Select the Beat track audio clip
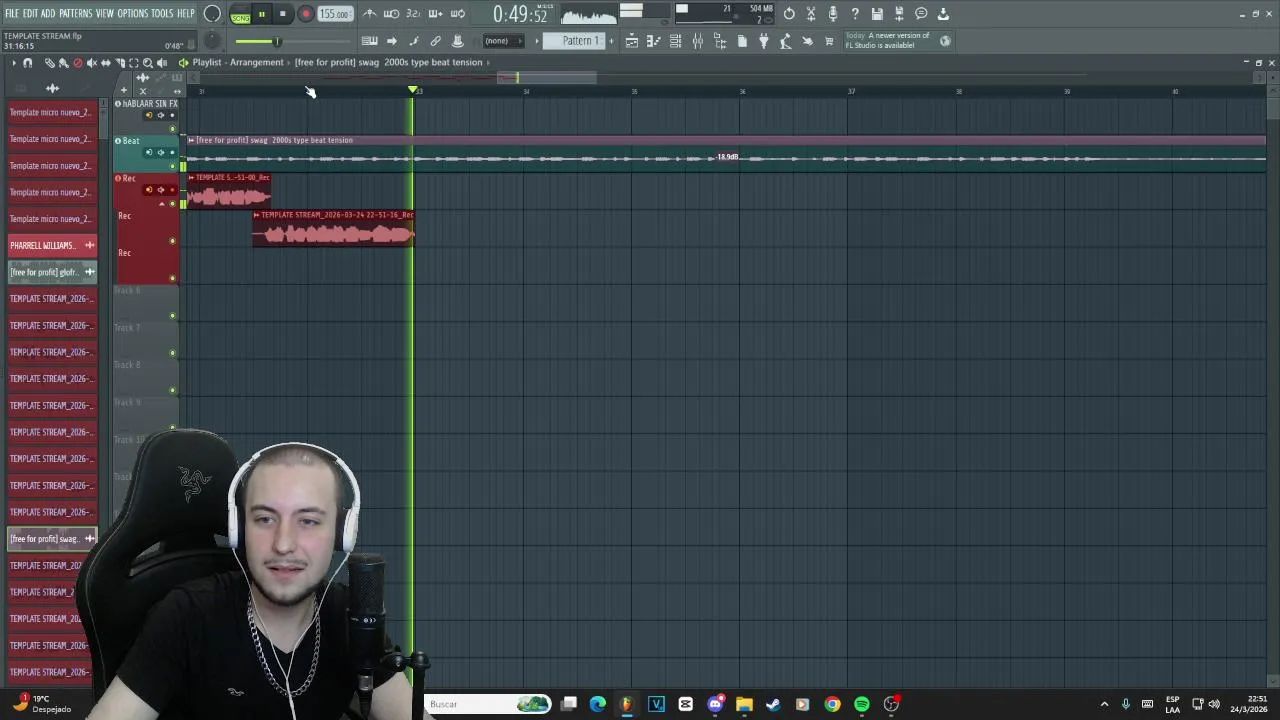Image resolution: width=1280 pixels, height=720 pixels. coord(726,153)
